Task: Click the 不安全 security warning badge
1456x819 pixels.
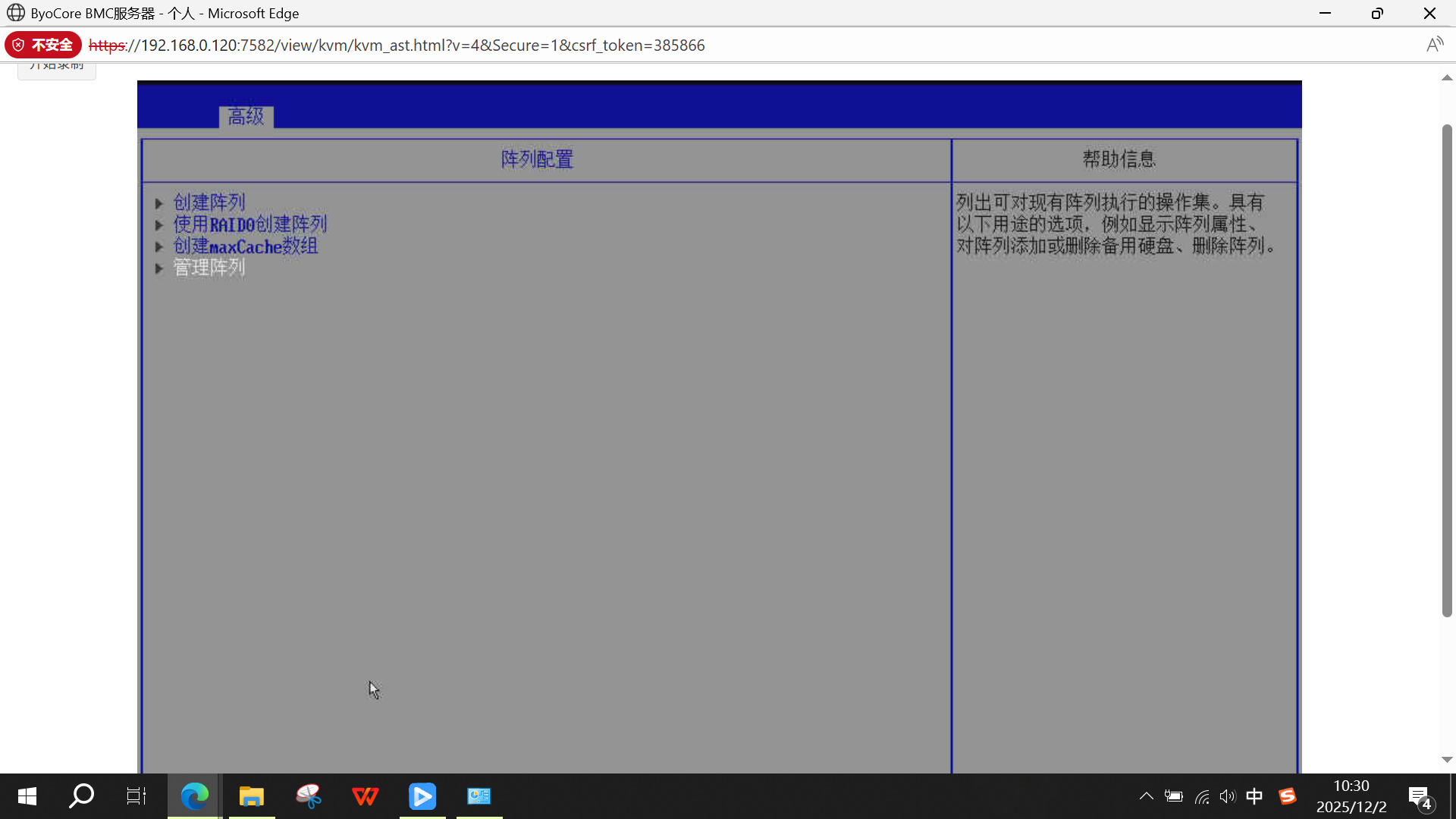Action: pyautogui.click(x=43, y=45)
